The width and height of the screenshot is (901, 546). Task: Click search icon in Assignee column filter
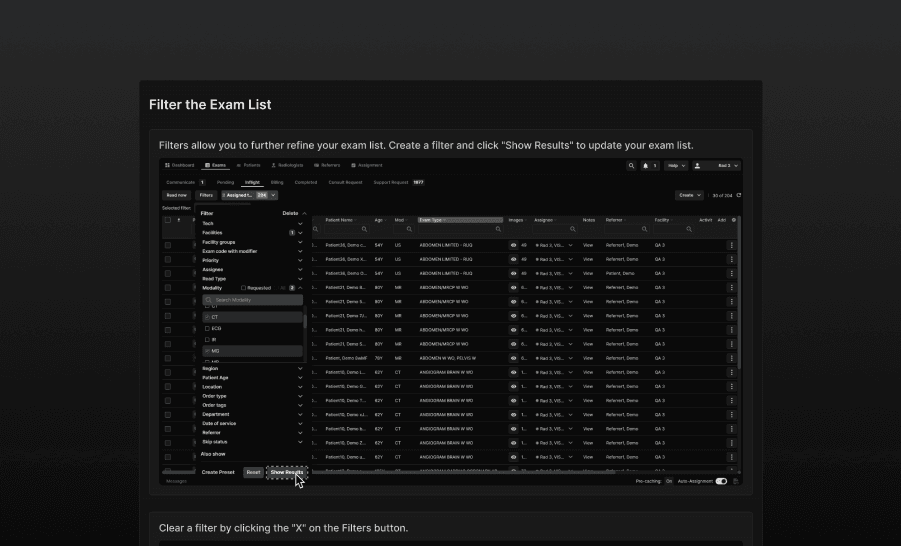tap(572, 229)
